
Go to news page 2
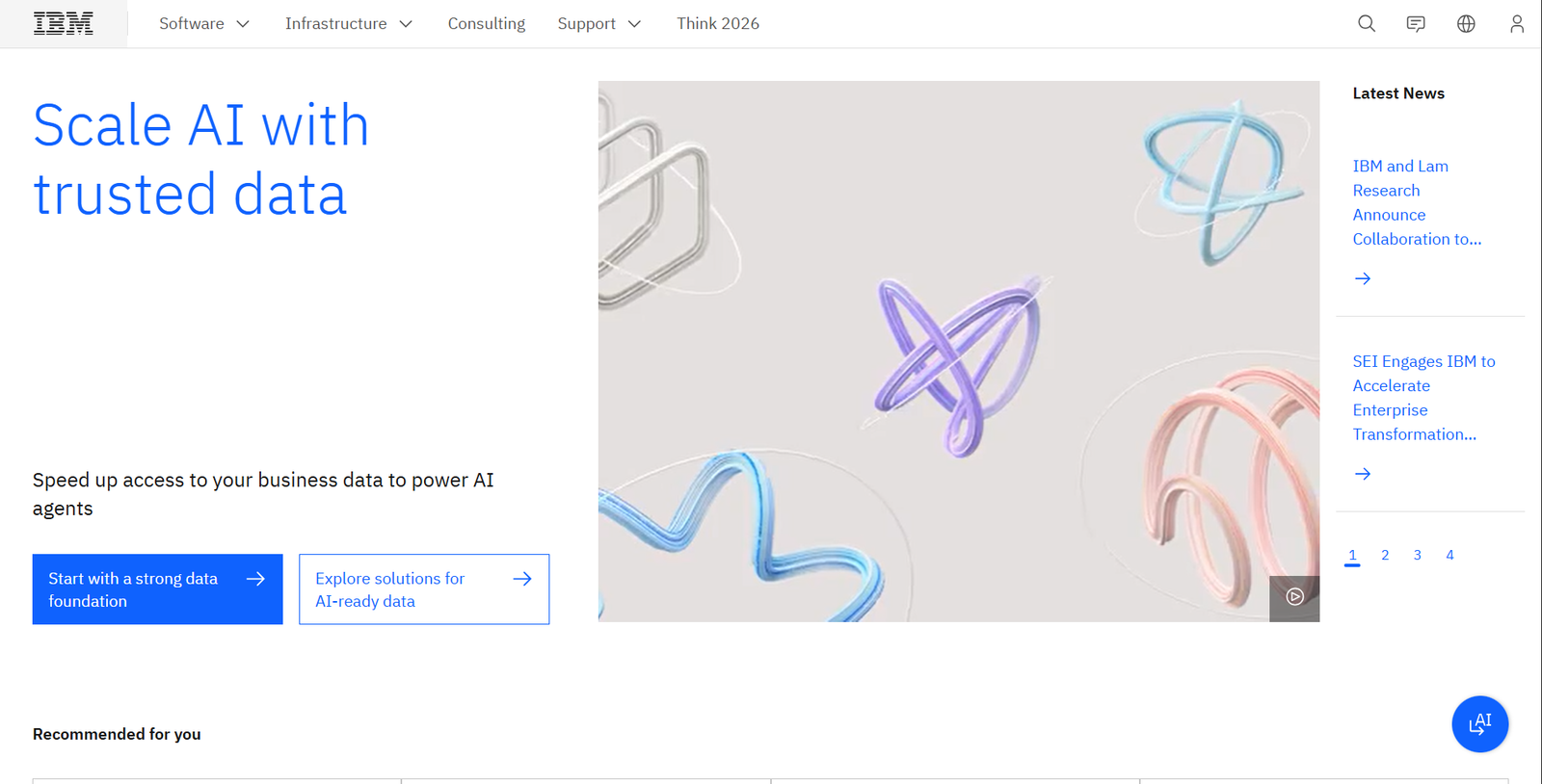(x=1385, y=555)
